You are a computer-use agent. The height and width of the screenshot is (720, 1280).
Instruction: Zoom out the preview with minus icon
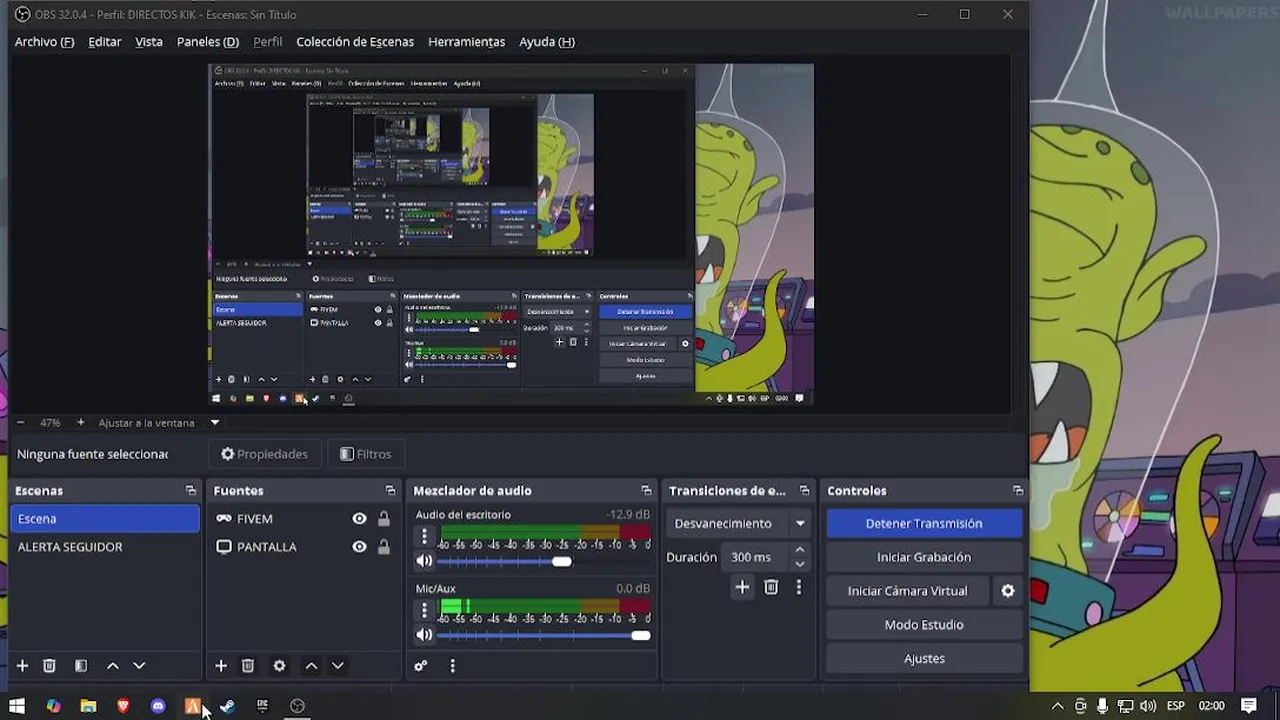20,423
